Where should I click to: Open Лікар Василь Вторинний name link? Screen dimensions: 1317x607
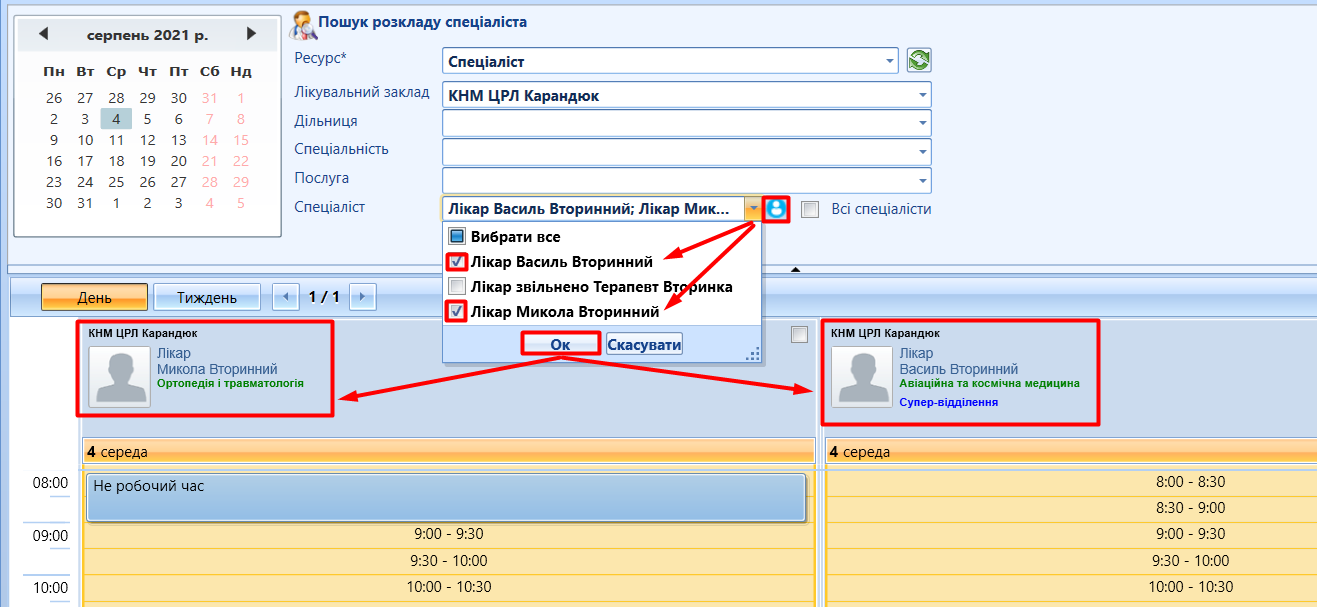point(959,361)
